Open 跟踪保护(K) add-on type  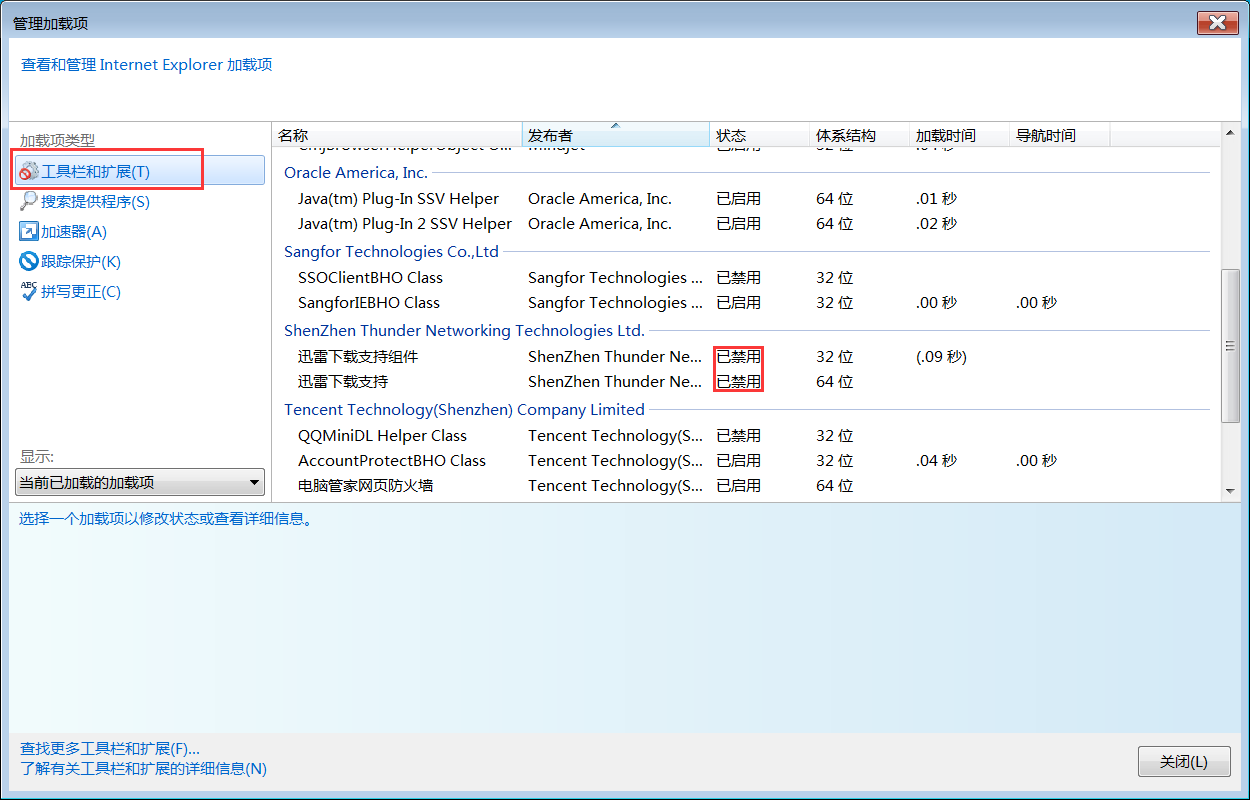point(81,261)
